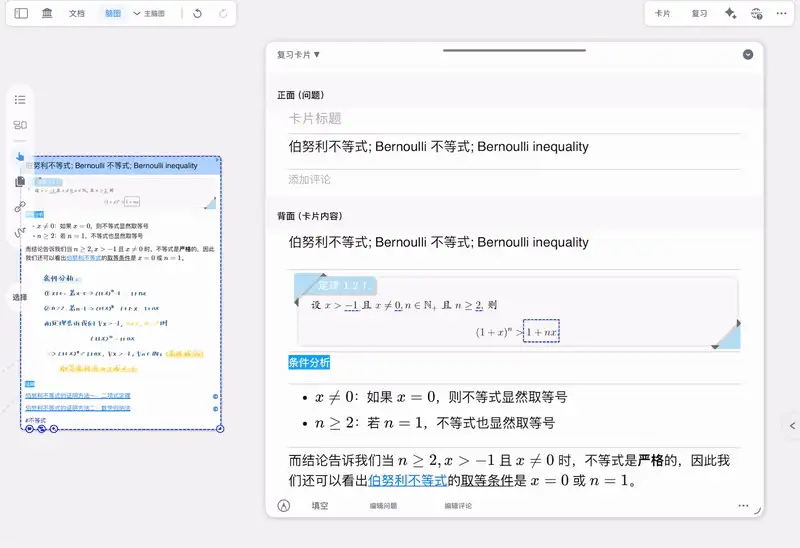The image size is (800, 548).
Task: Click the 选择 selection button
Action: click(19, 297)
